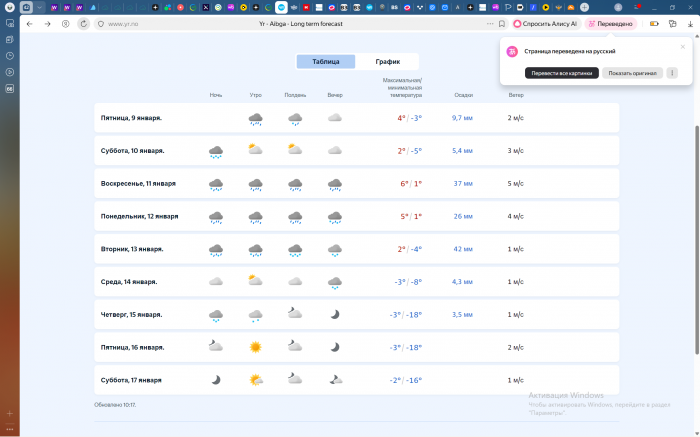The width and height of the screenshot is (700, 437).
Task: Click the Показать оригинал button
Action: [x=633, y=73]
